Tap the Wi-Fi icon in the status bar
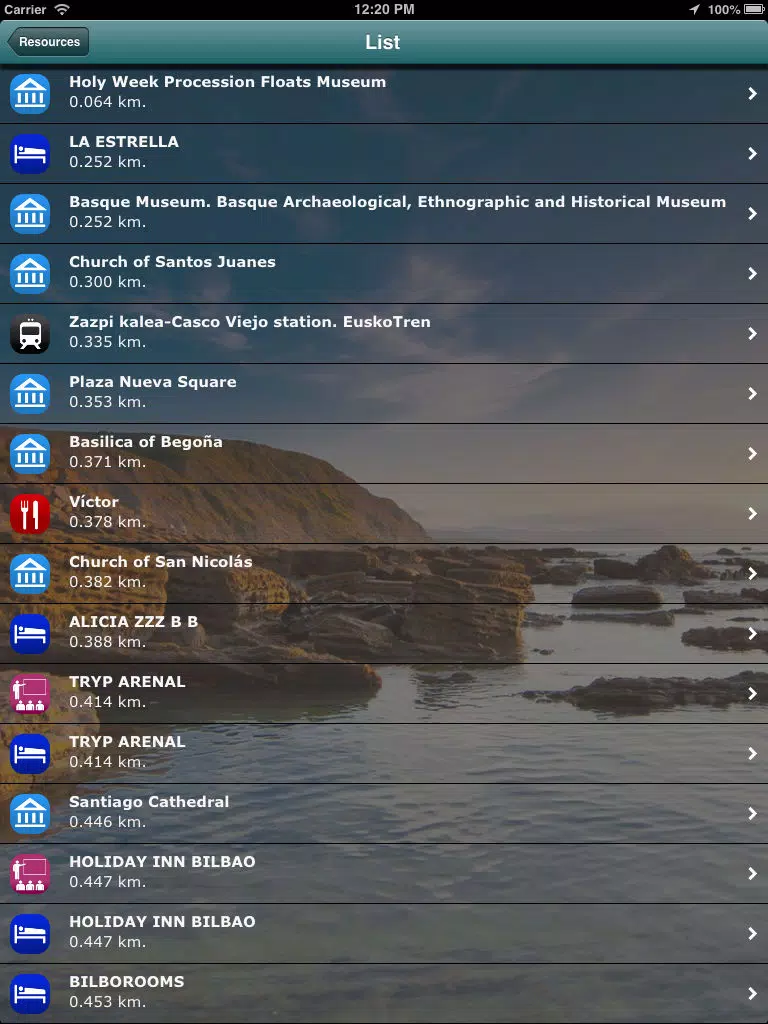Image resolution: width=768 pixels, height=1024 pixels. click(62, 9)
